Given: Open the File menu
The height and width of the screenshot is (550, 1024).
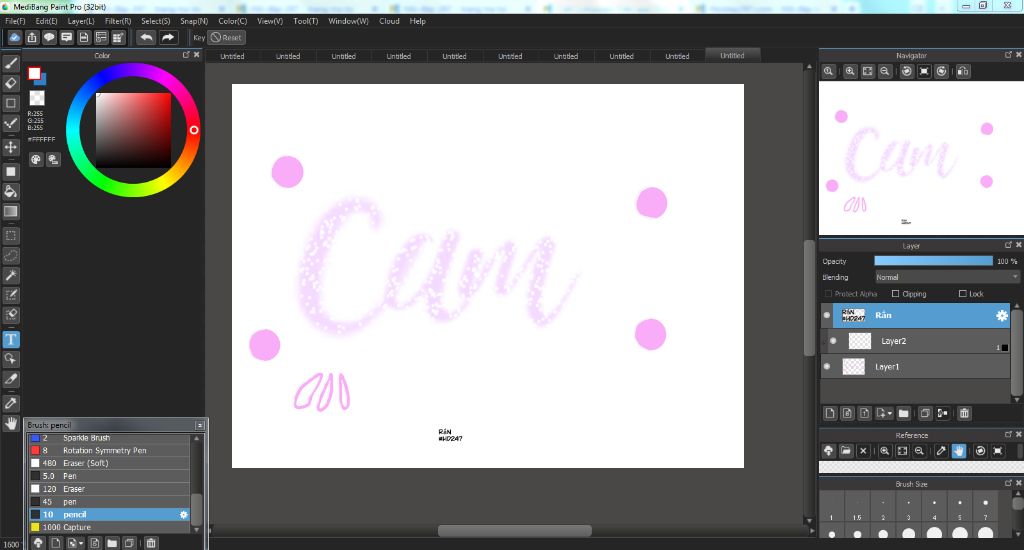Looking at the screenshot, I should (15, 21).
